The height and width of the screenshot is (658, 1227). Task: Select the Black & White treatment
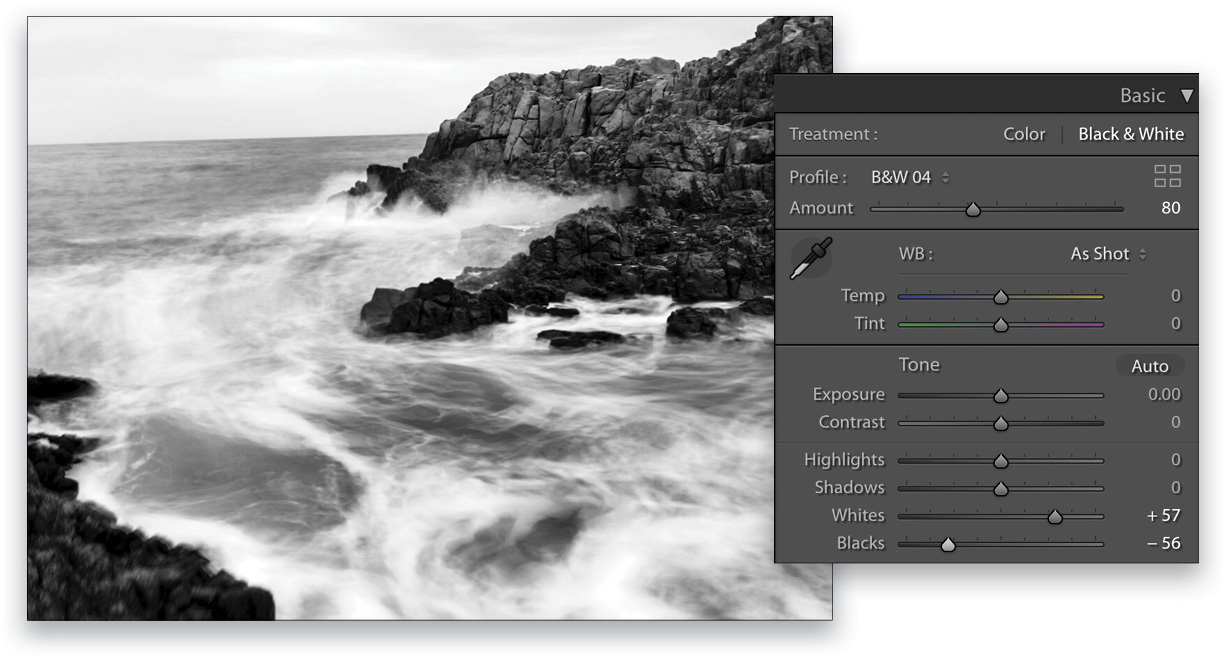click(1132, 133)
